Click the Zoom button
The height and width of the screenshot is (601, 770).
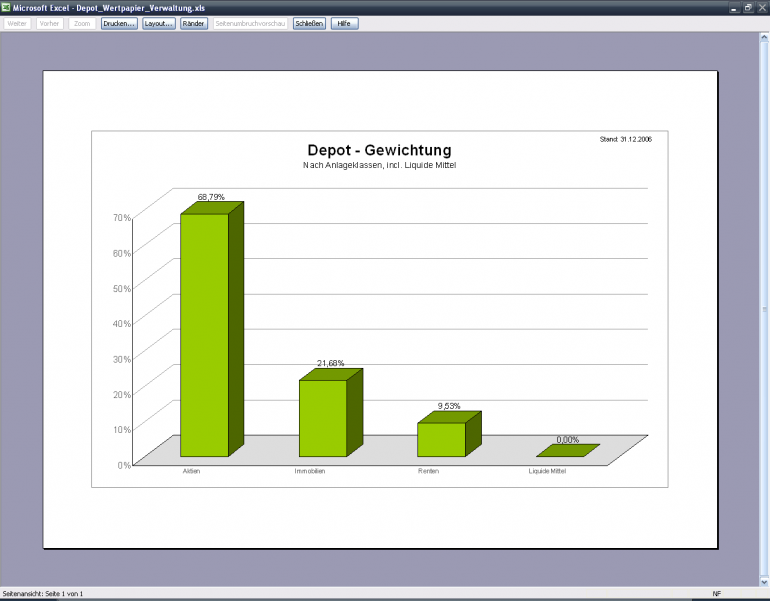[x=82, y=24]
